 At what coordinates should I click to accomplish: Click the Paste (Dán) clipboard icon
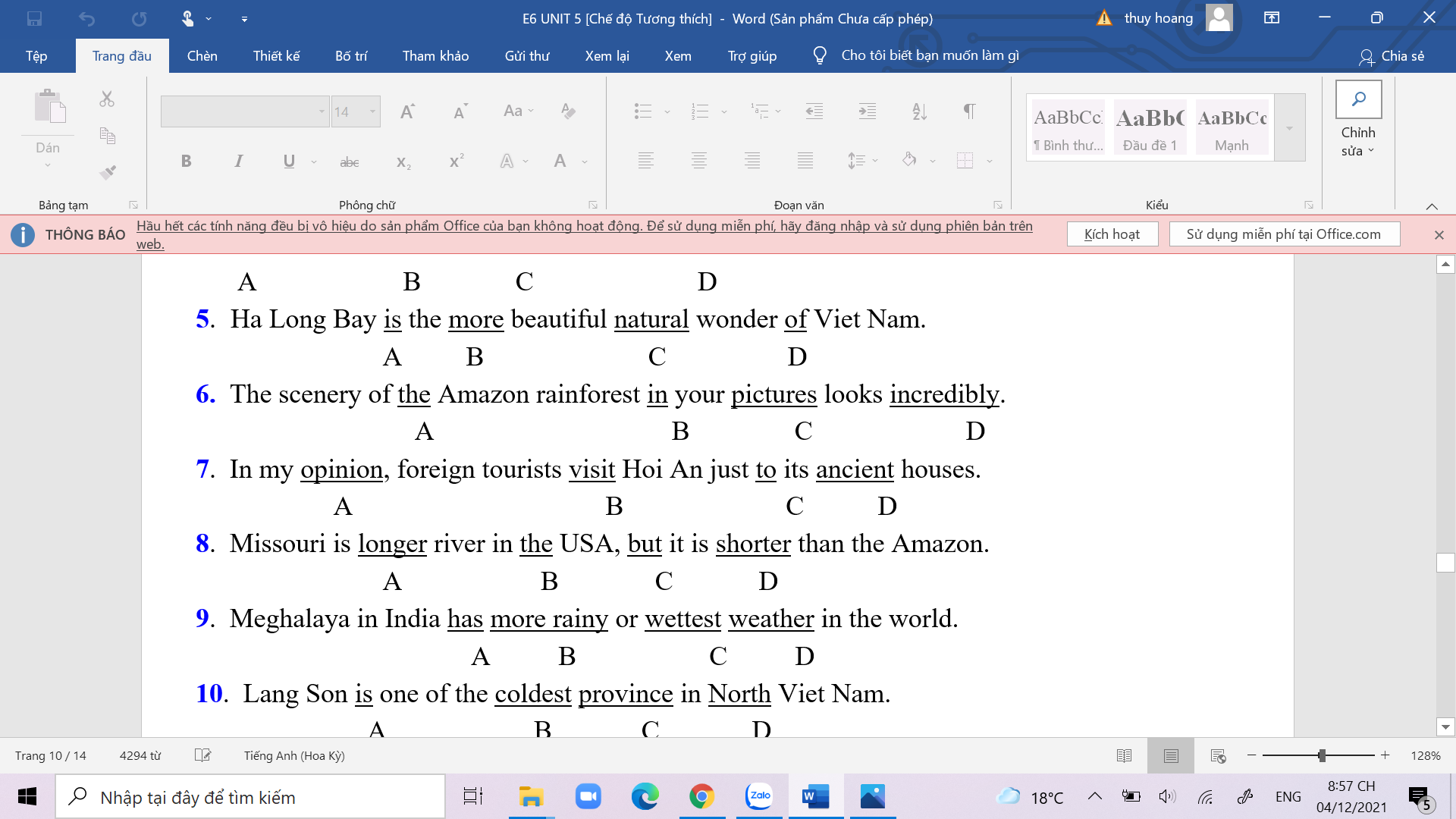point(49,106)
